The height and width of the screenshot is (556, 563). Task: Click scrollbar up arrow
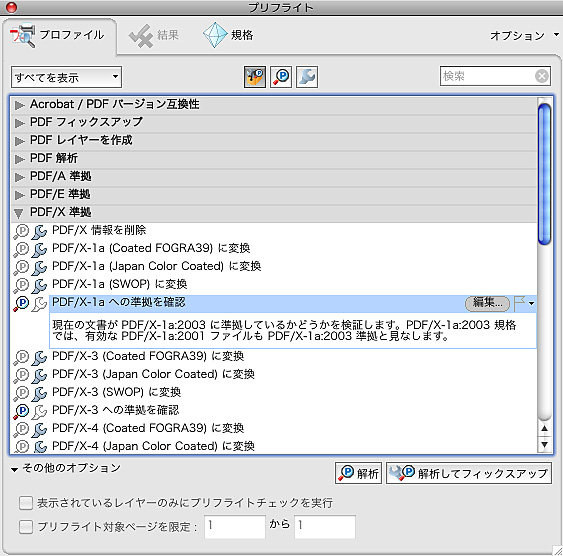click(544, 429)
